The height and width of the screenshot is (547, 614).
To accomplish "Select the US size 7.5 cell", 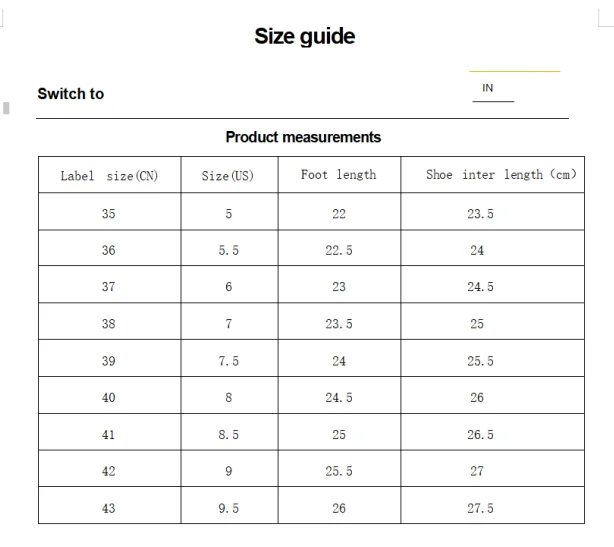I will tap(229, 359).
